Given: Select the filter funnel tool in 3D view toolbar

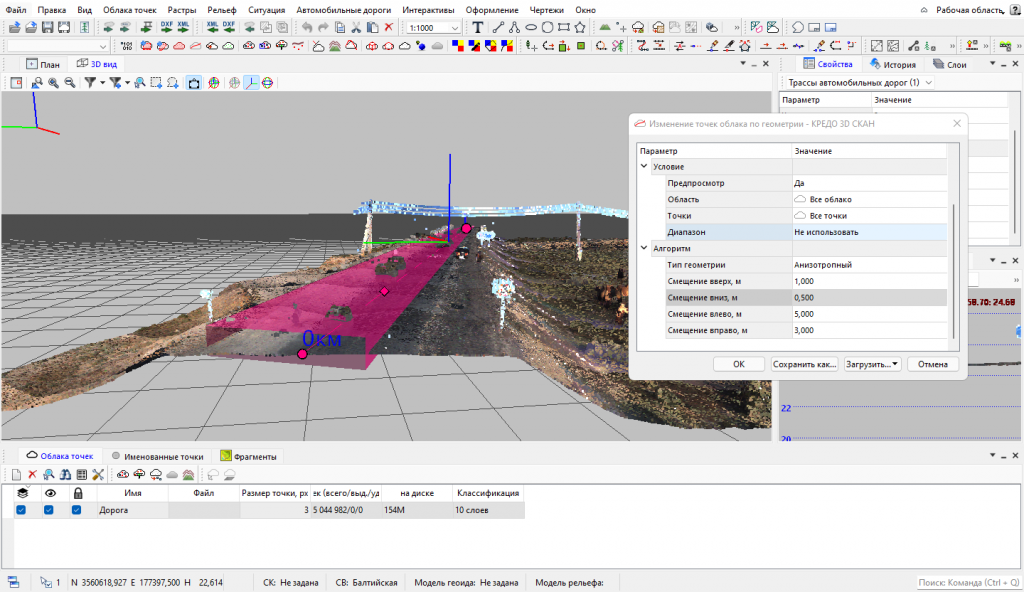Looking at the screenshot, I should tap(91, 82).
